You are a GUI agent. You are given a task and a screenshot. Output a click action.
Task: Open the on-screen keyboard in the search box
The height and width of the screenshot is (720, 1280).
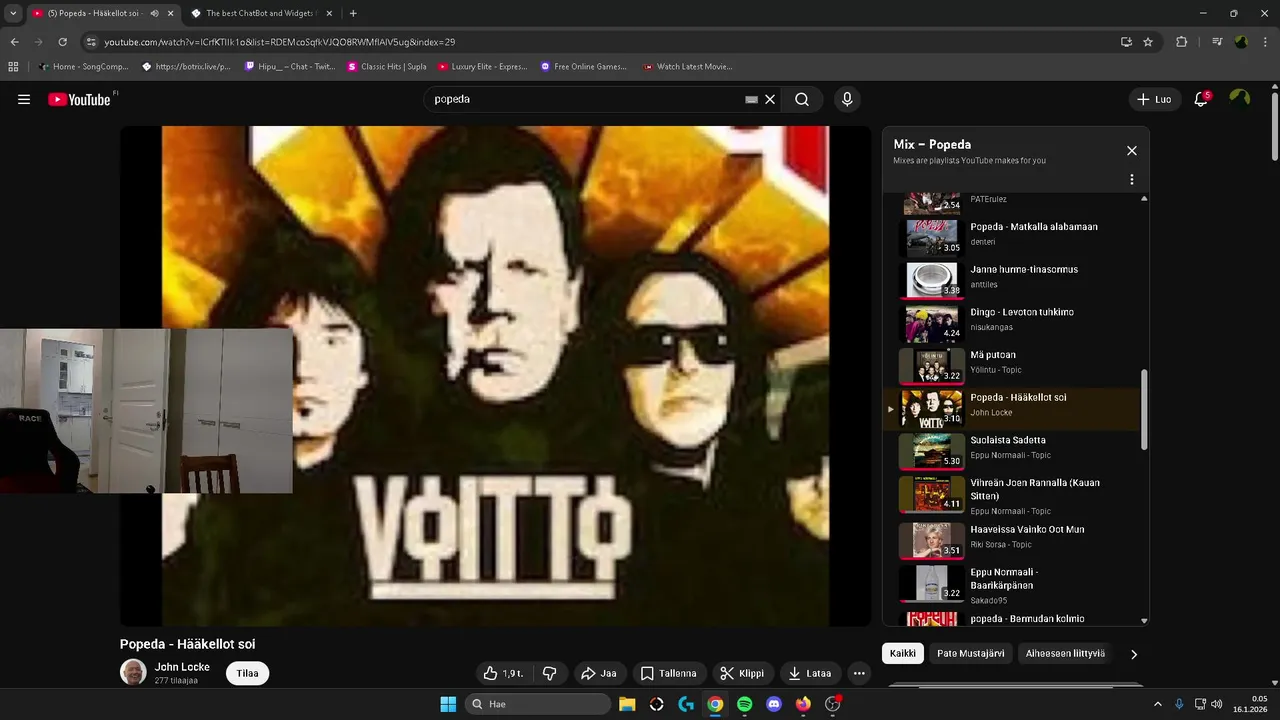click(752, 99)
